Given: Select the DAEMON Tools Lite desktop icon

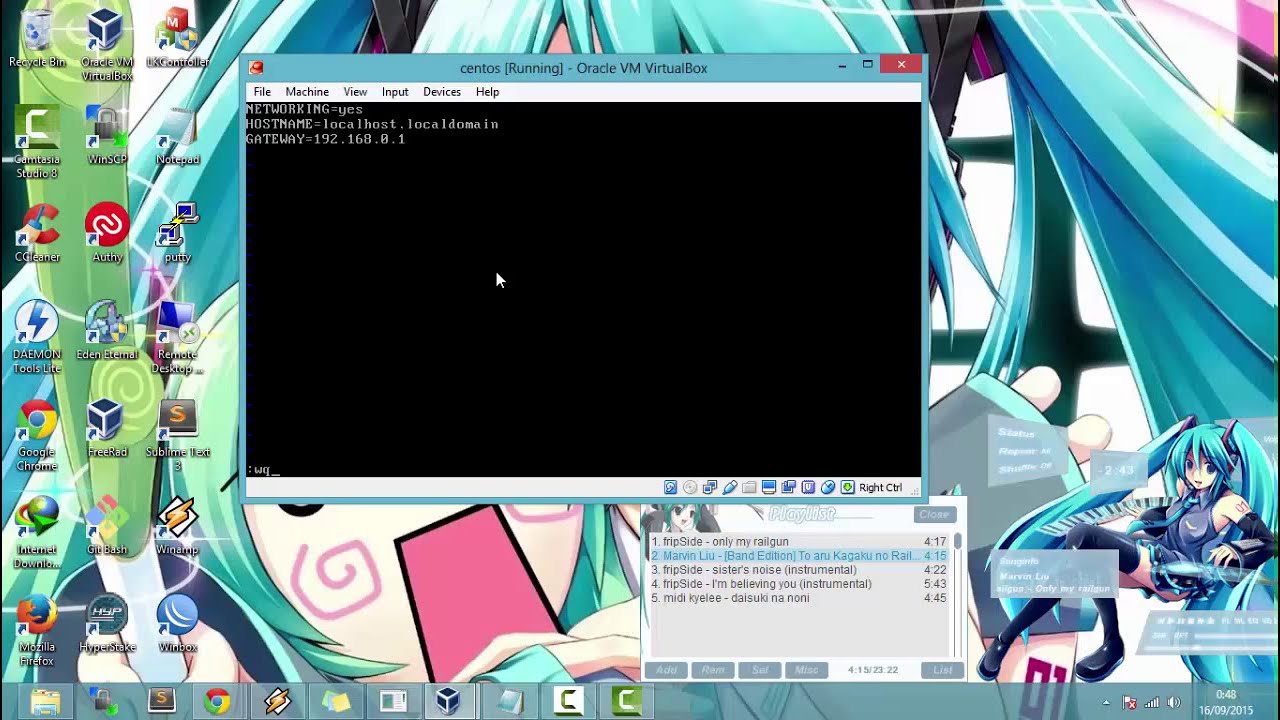Looking at the screenshot, I should pyautogui.click(x=37, y=338).
